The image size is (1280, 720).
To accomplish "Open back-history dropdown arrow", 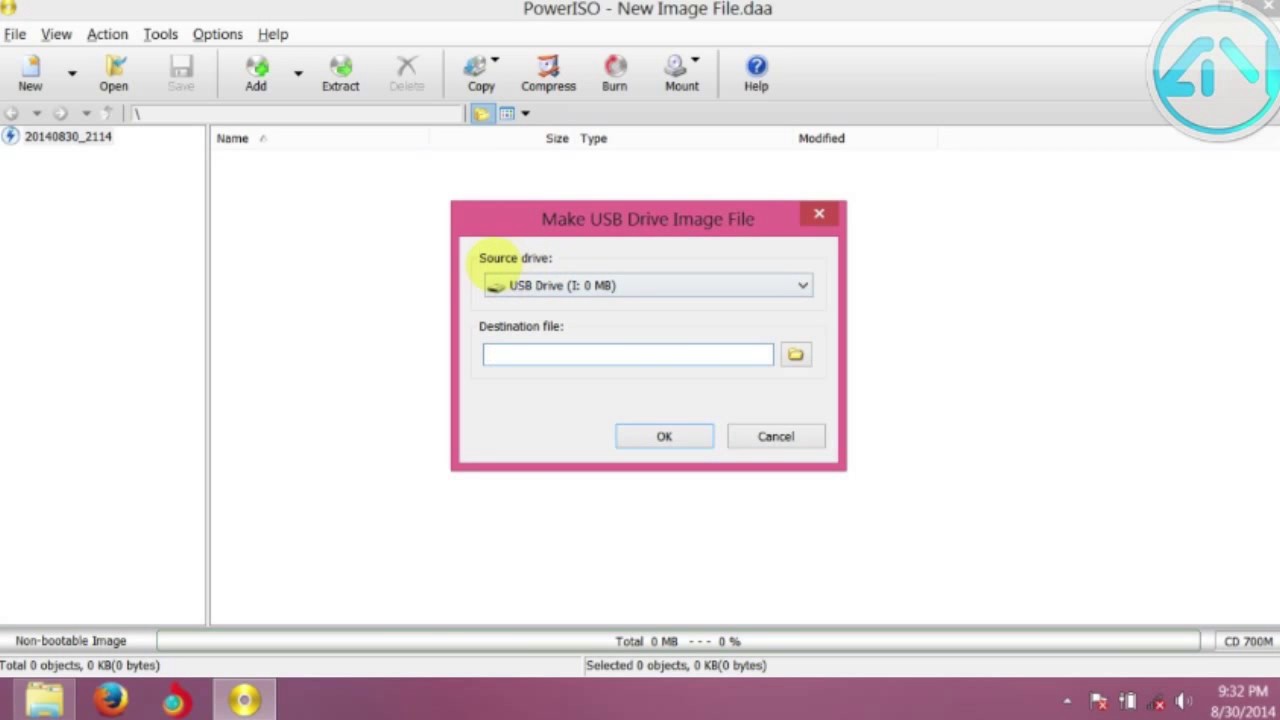I will [x=36, y=113].
